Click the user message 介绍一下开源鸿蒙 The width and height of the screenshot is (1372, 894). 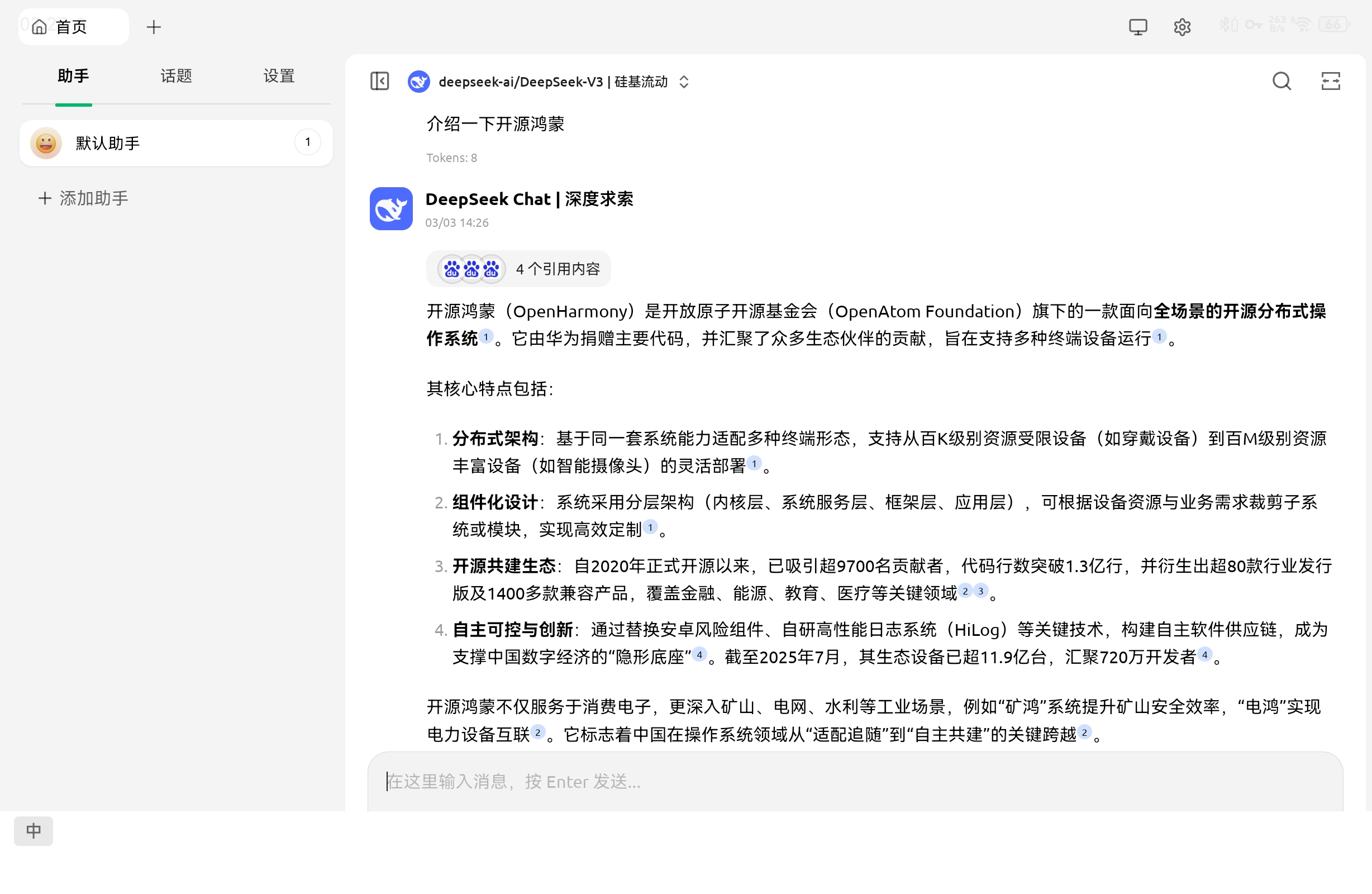pyautogui.click(x=495, y=124)
